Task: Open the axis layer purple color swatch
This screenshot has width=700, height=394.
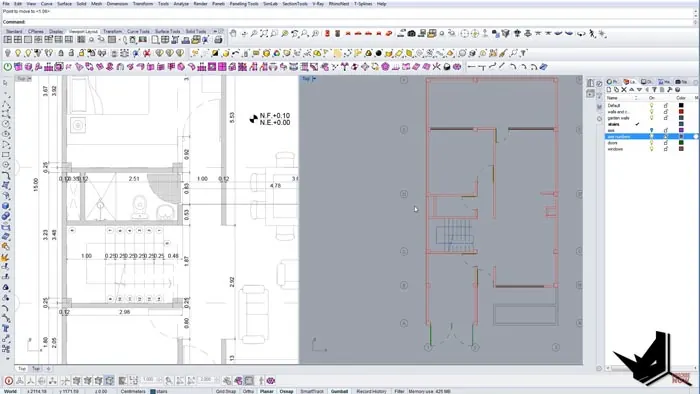Action: pos(681,130)
